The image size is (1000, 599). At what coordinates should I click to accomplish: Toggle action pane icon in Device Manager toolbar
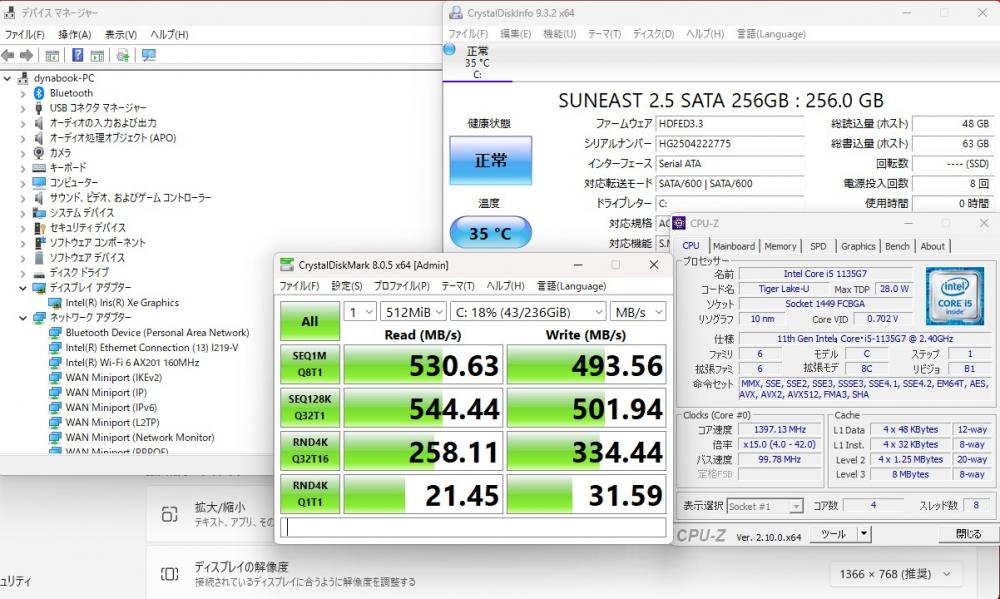click(97, 55)
